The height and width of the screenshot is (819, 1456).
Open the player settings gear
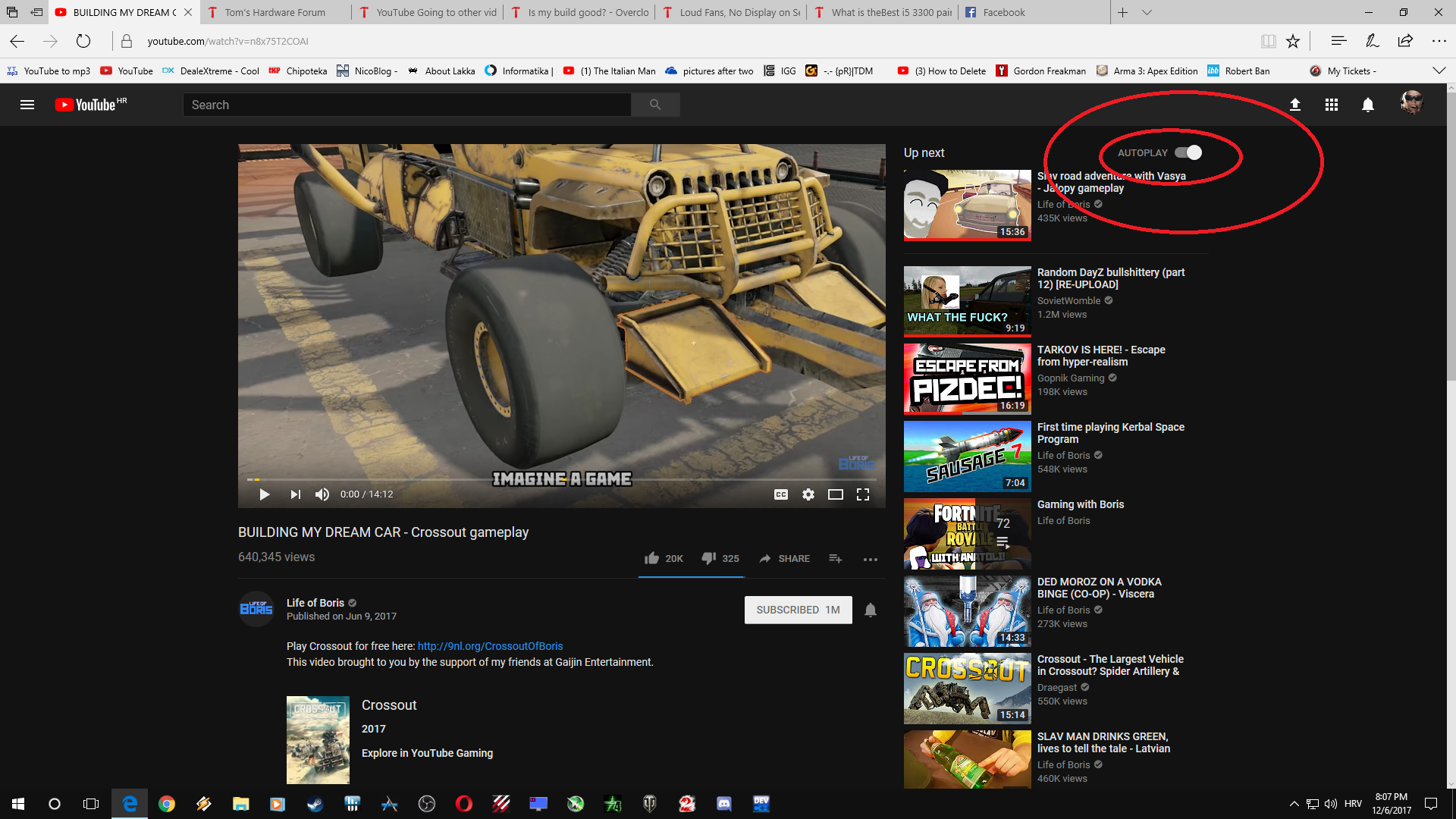[808, 494]
